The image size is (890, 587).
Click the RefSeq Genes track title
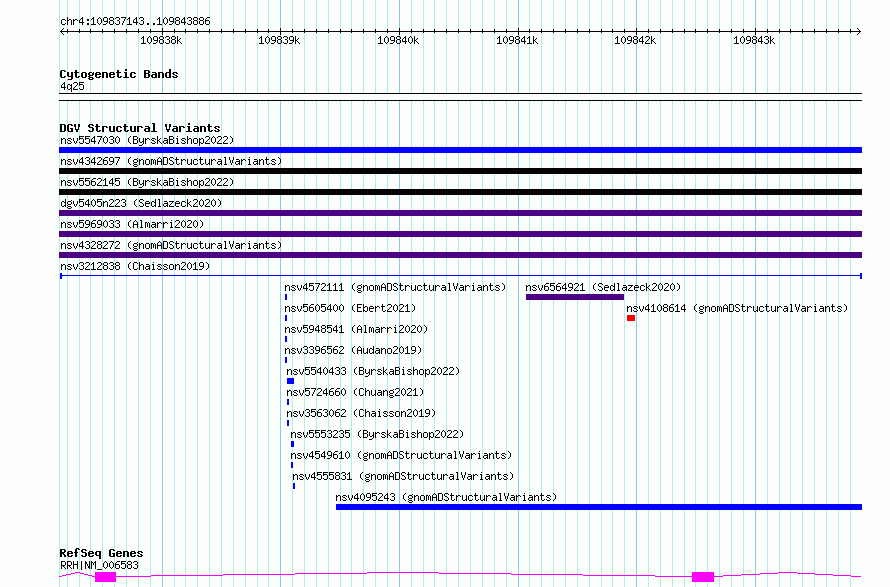[101, 553]
